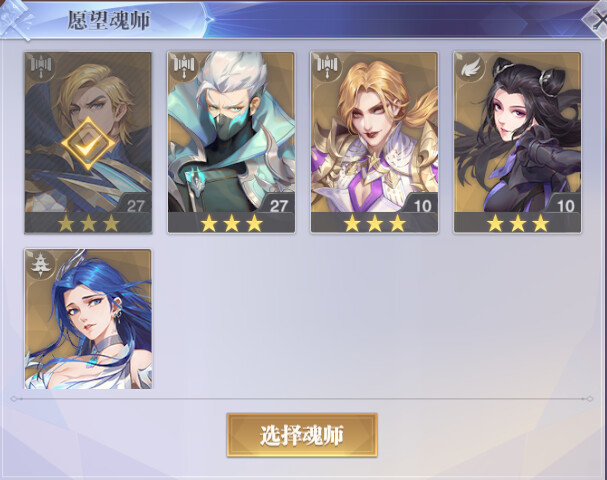Click the 愿望魂师 title text

(x=109, y=20)
